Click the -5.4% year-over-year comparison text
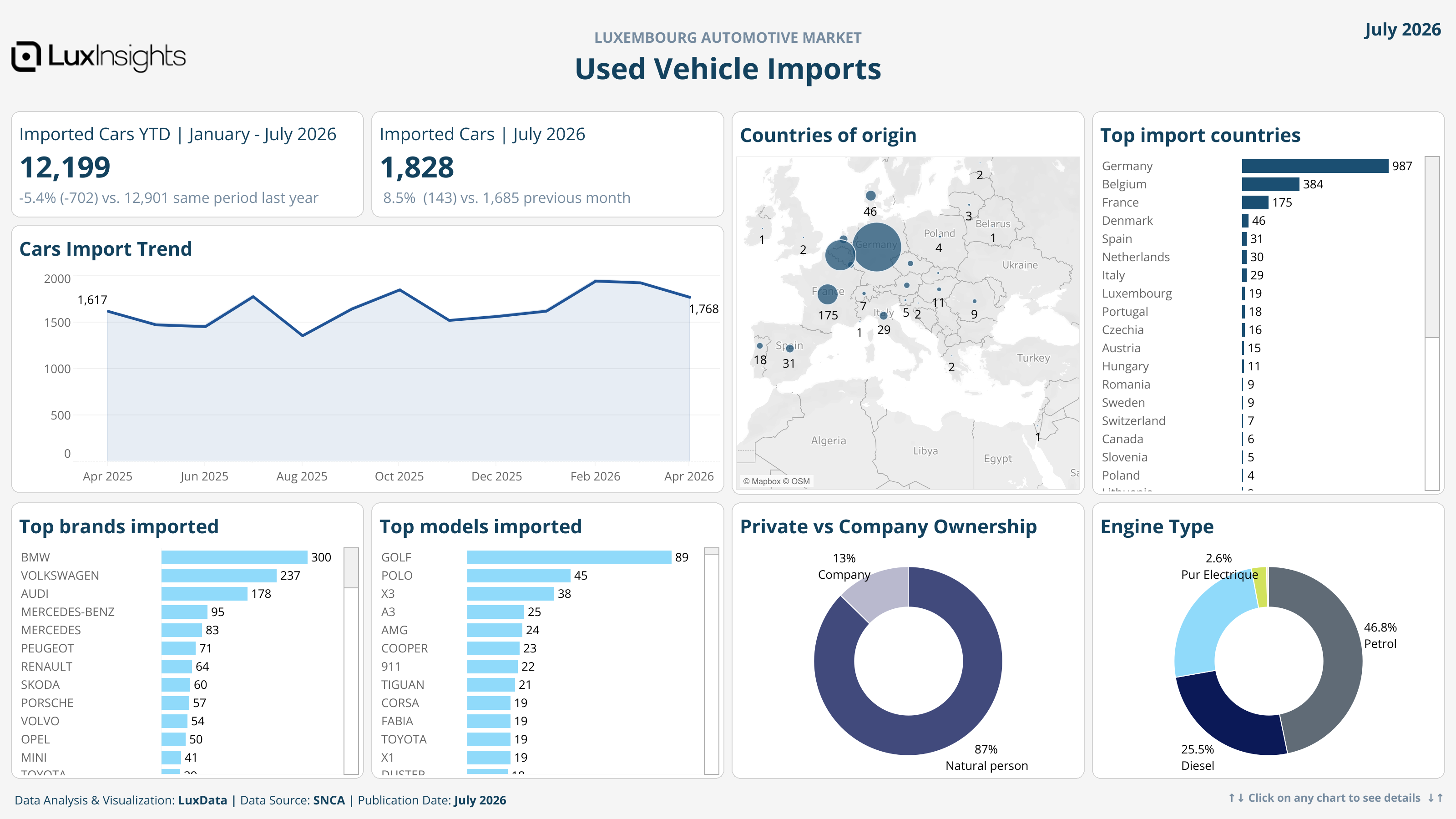The width and height of the screenshot is (1456, 819). pyautogui.click(x=168, y=198)
